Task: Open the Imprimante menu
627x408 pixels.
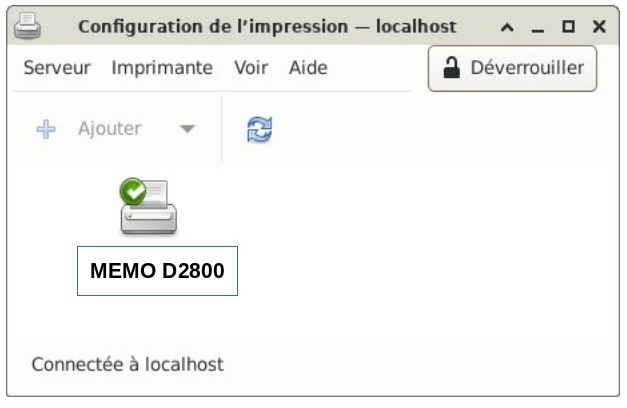Action: pos(162,68)
